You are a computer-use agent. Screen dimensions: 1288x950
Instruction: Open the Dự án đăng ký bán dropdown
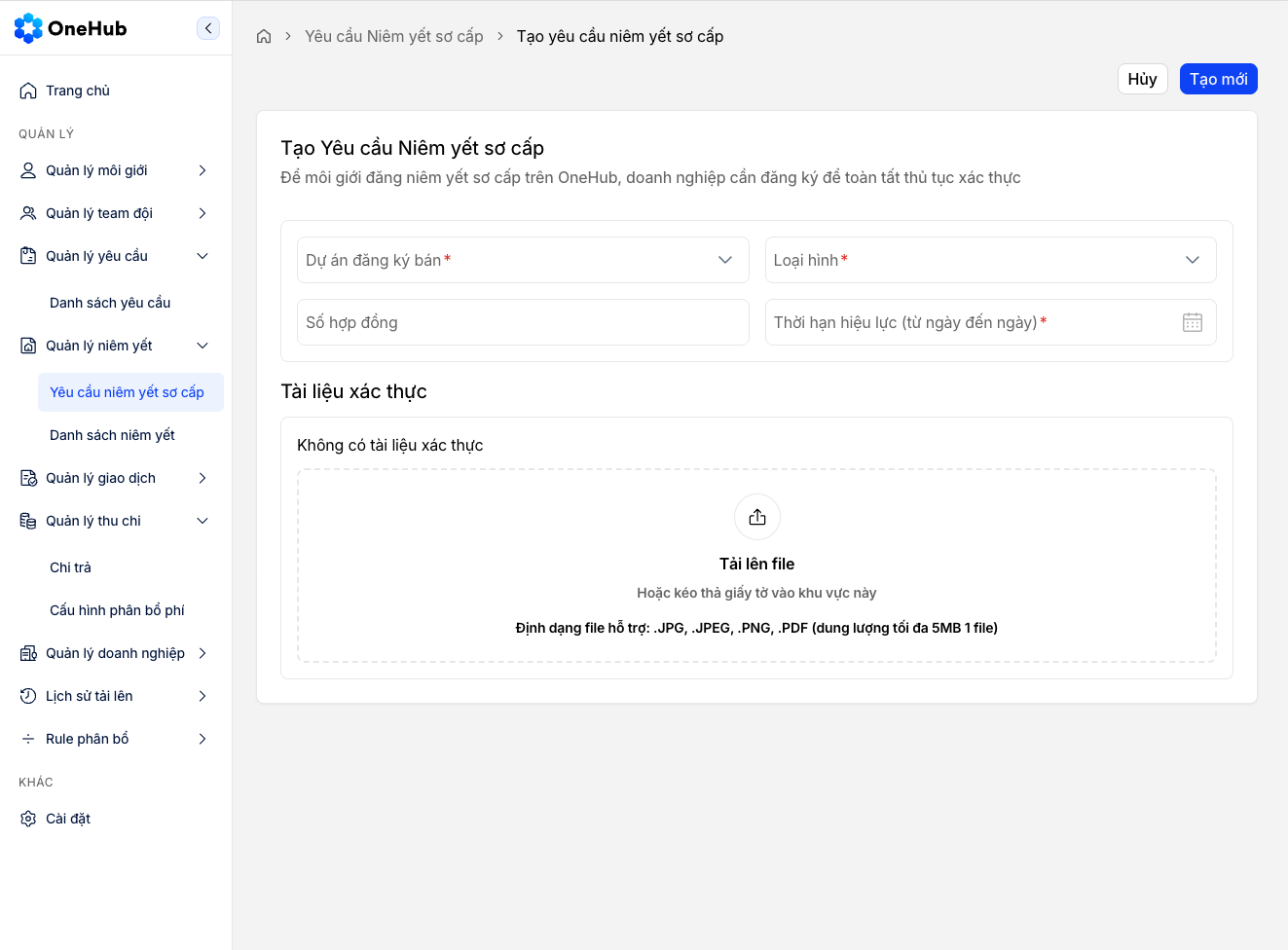point(523,260)
